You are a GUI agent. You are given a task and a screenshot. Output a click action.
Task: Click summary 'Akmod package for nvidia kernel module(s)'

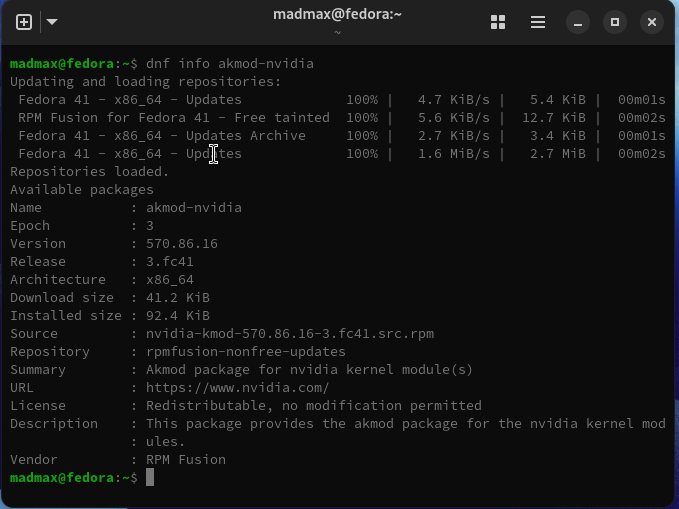click(309, 370)
